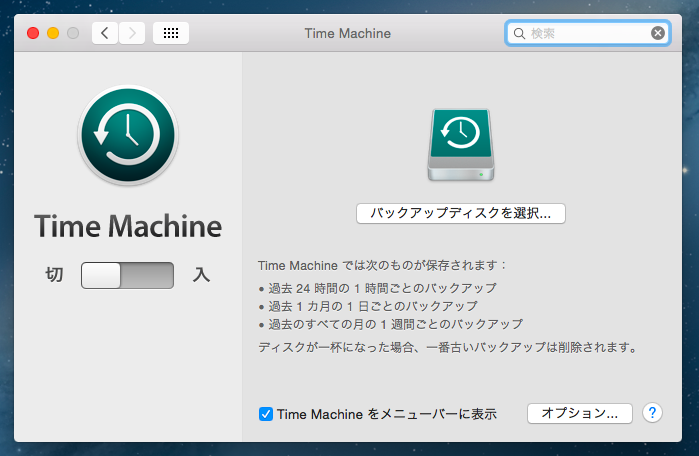Image resolution: width=699 pixels, height=456 pixels.
Task: Uncheck Time Machine をメニューバーに表示 checkbox
Action: click(266, 414)
